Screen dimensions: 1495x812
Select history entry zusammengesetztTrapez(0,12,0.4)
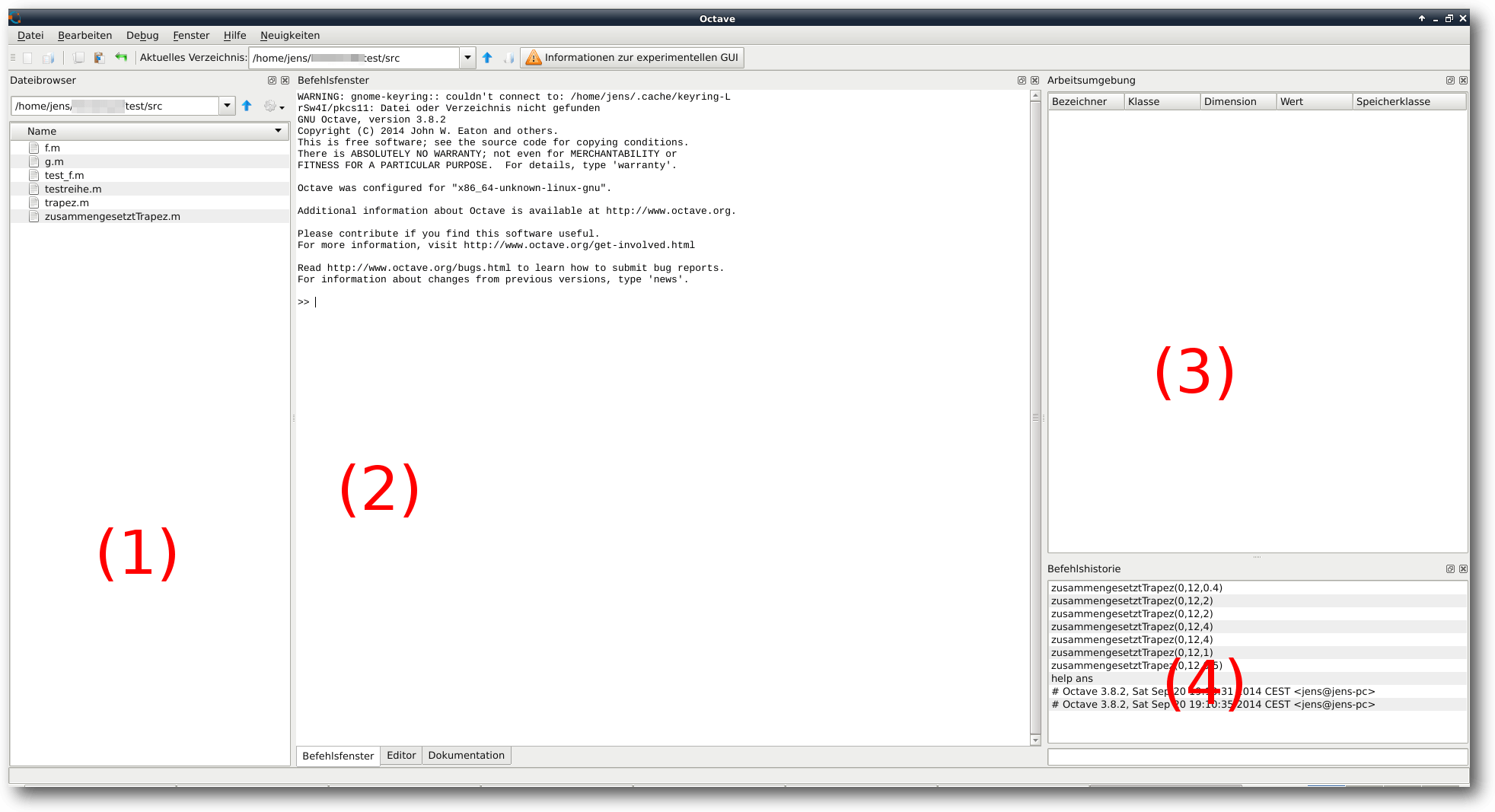coord(1258,588)
